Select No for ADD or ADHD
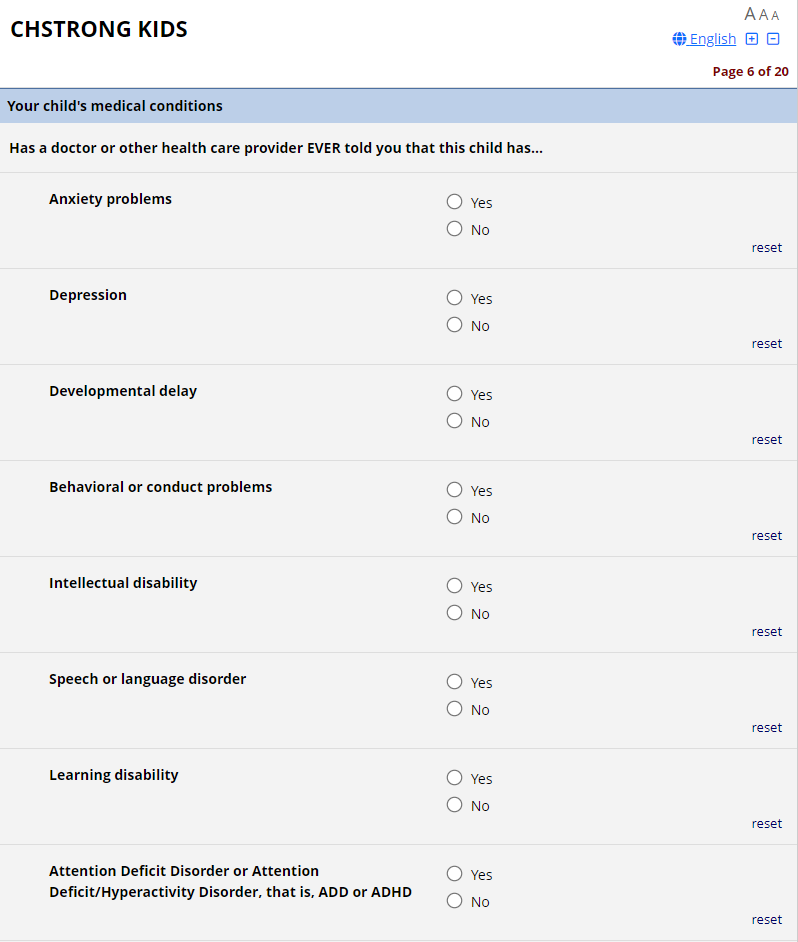This screenshot has height=942, width=798. click(x=455, y=901)
